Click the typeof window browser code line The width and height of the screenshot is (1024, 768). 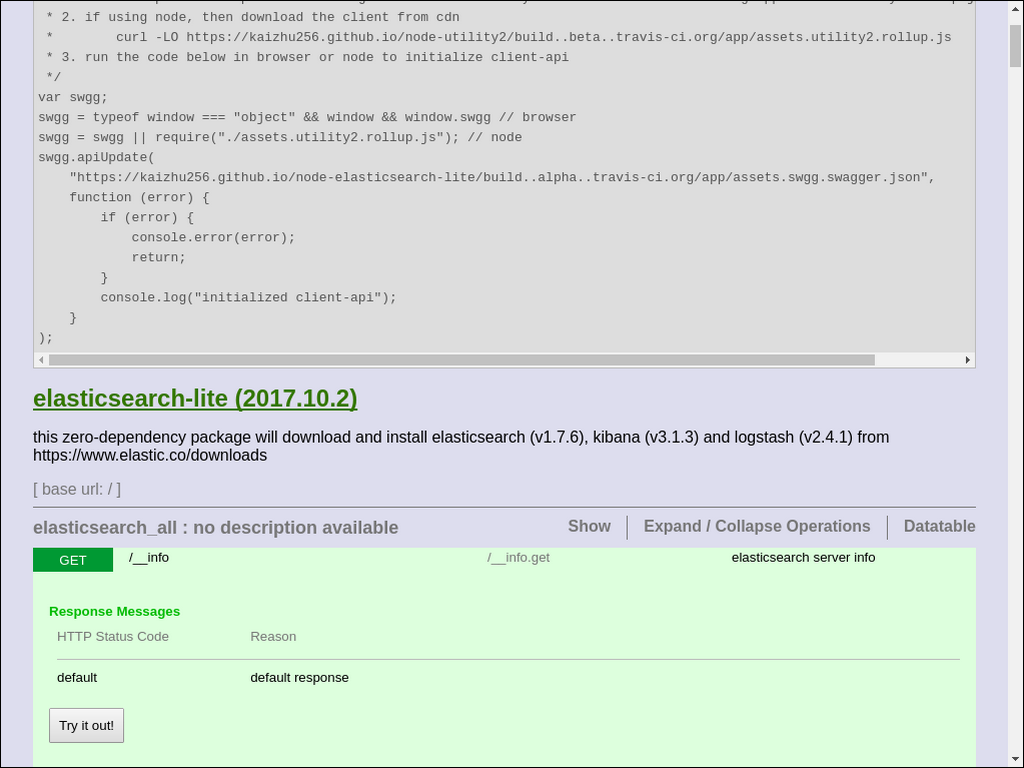pos(308,118)
